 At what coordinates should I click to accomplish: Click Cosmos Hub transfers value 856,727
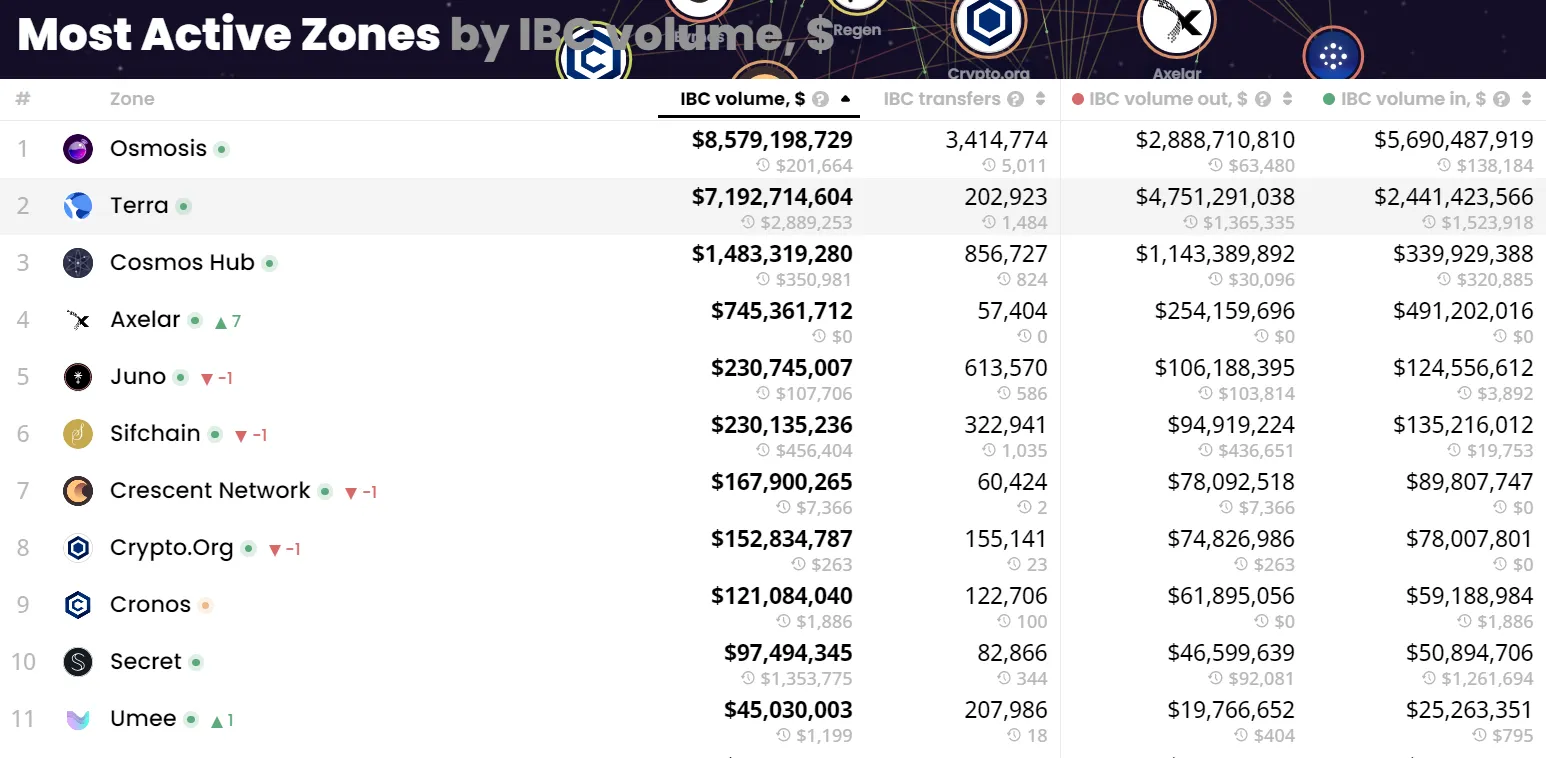(x=1006, y=254)
